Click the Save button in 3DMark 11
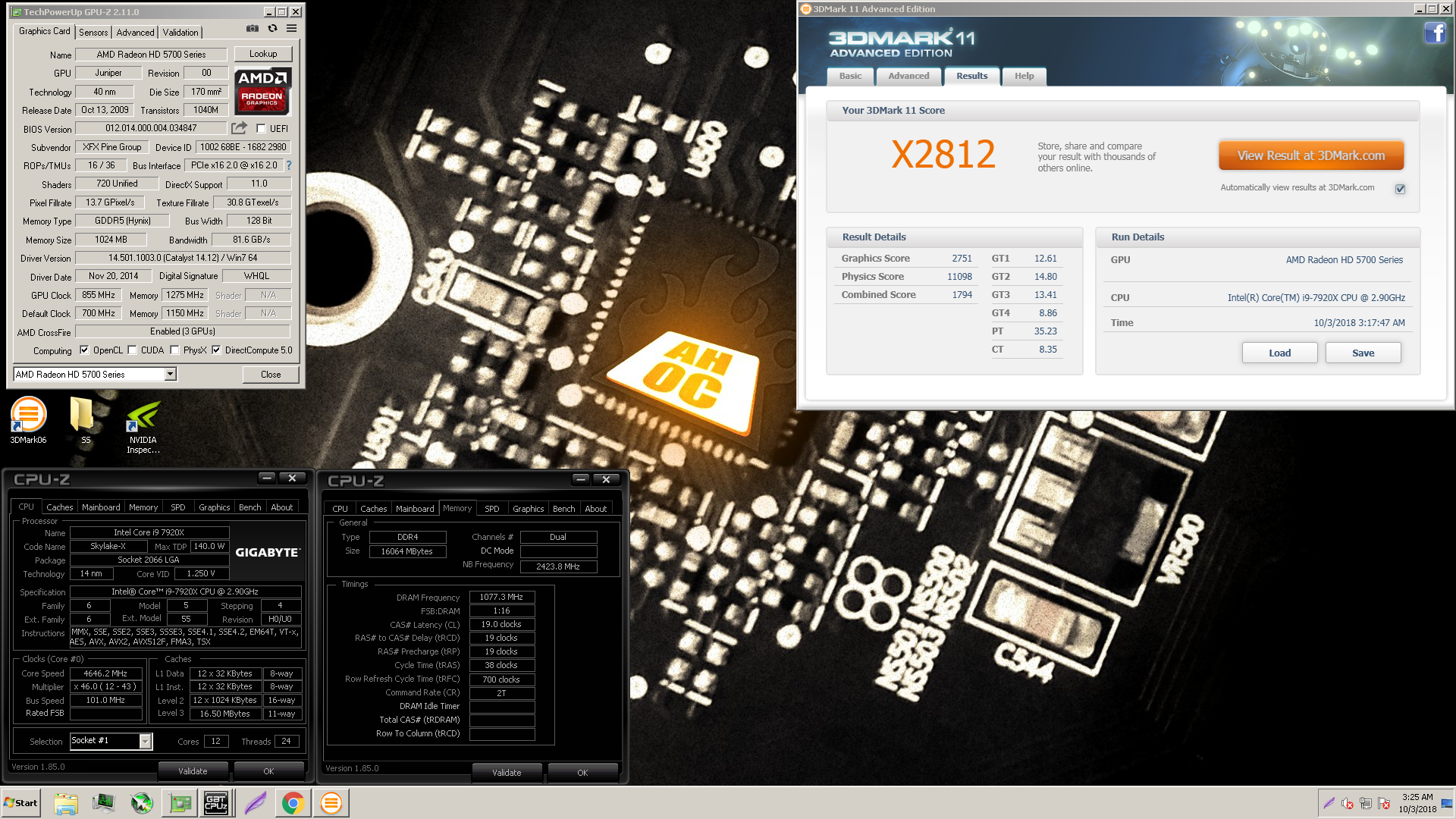 click(x=1363, y=353)
